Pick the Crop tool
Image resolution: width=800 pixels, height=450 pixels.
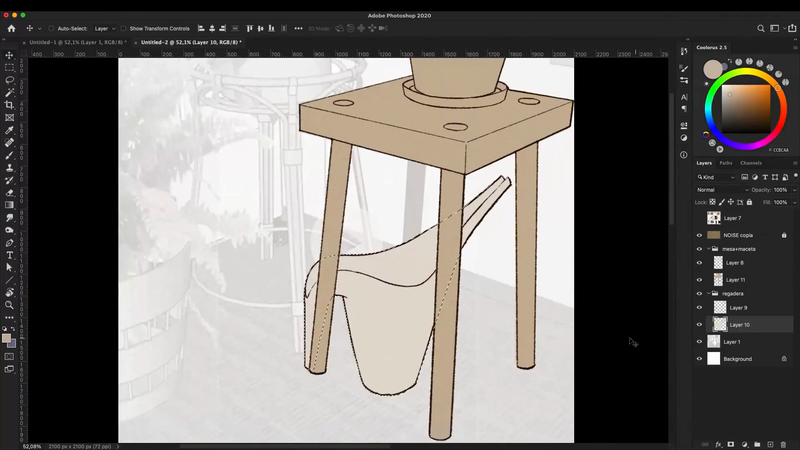tap(10, 105)
